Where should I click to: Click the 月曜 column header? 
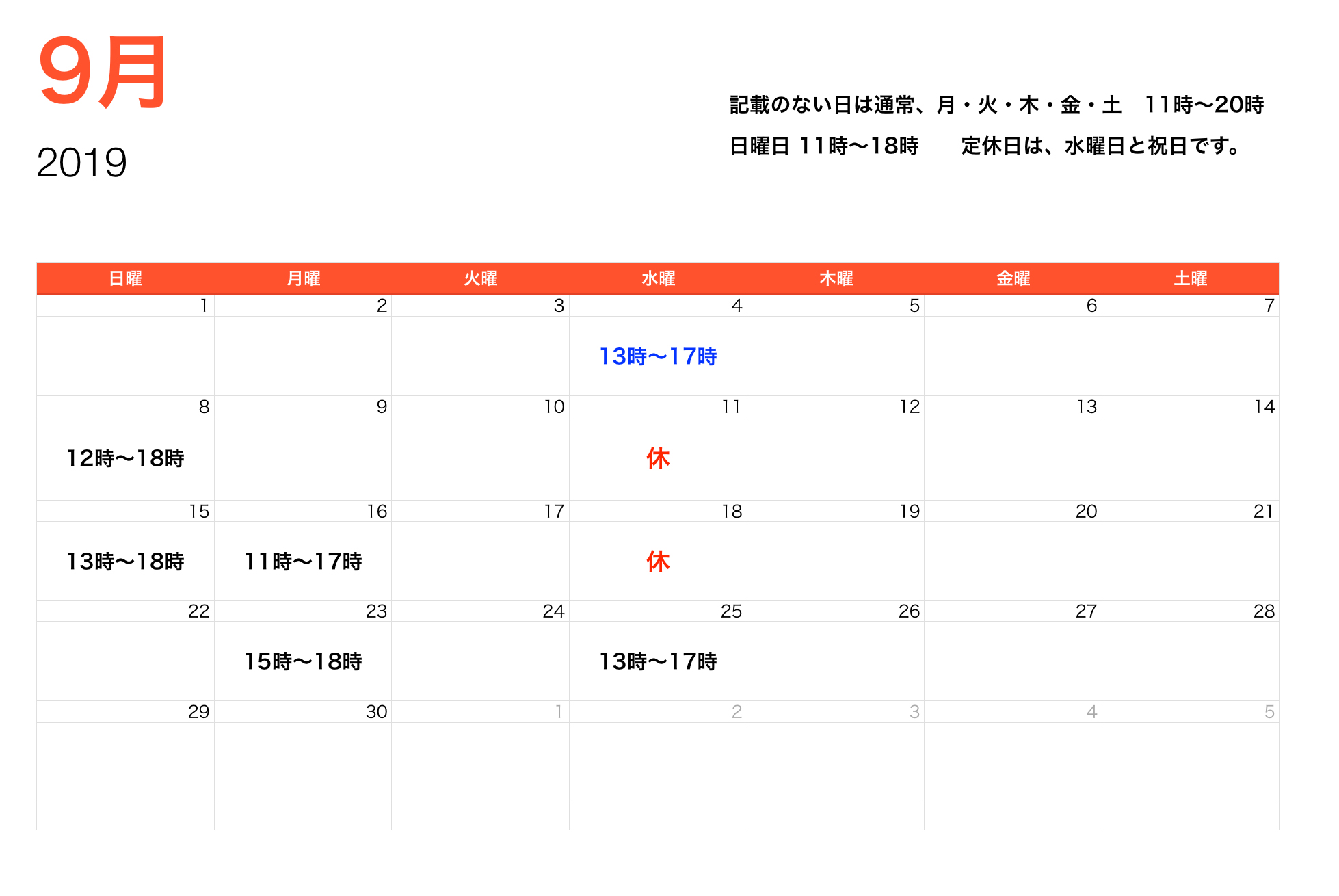pos(303,278)
